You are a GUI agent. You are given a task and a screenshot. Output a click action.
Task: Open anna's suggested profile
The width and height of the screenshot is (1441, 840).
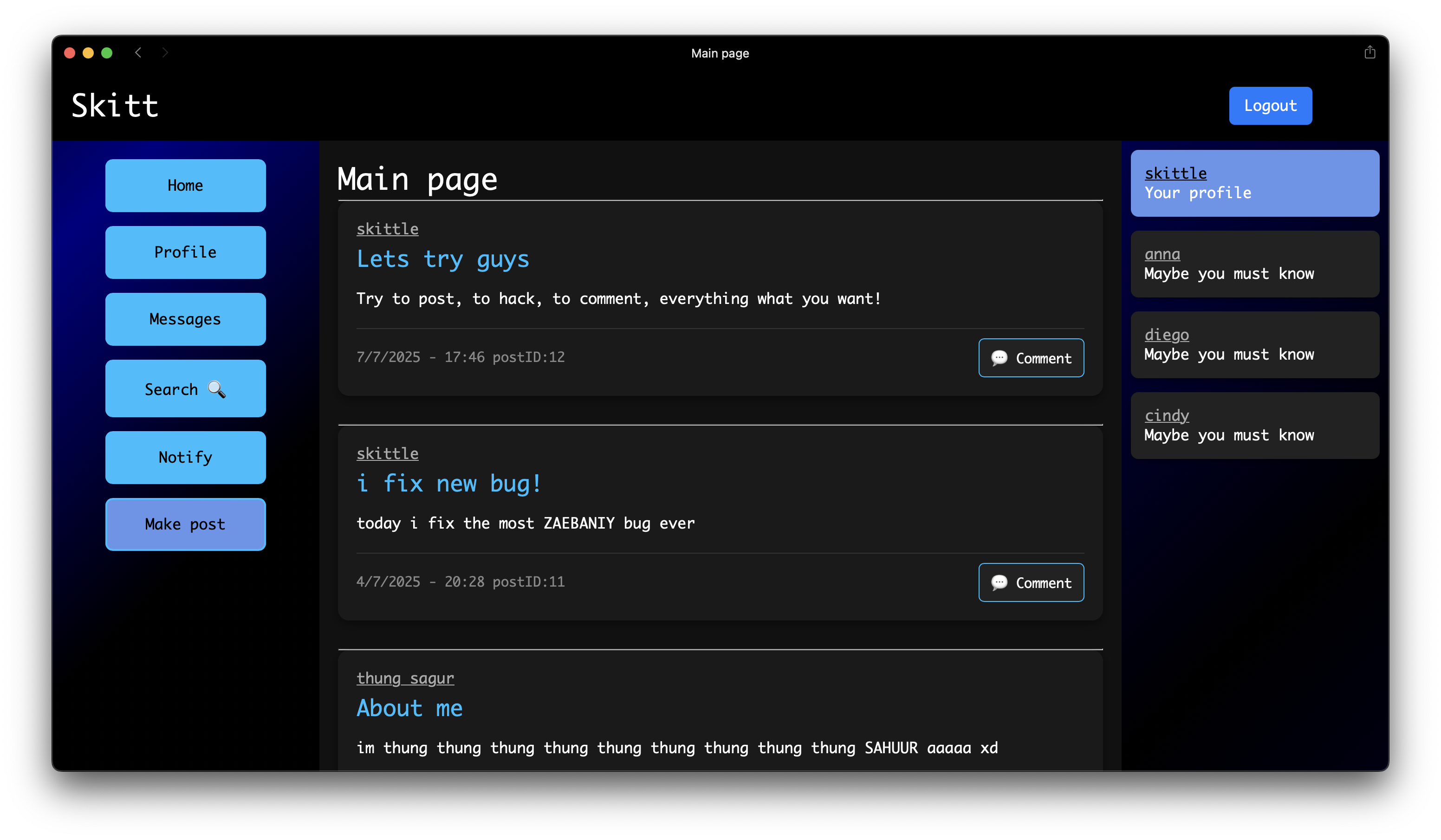pyautogui.click(x=1254, y=264)
